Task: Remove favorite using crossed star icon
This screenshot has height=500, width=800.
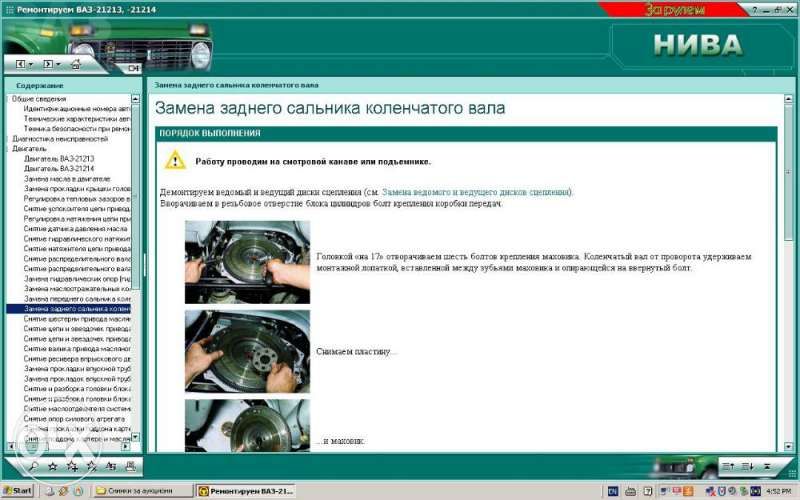Action: point(92,466)
